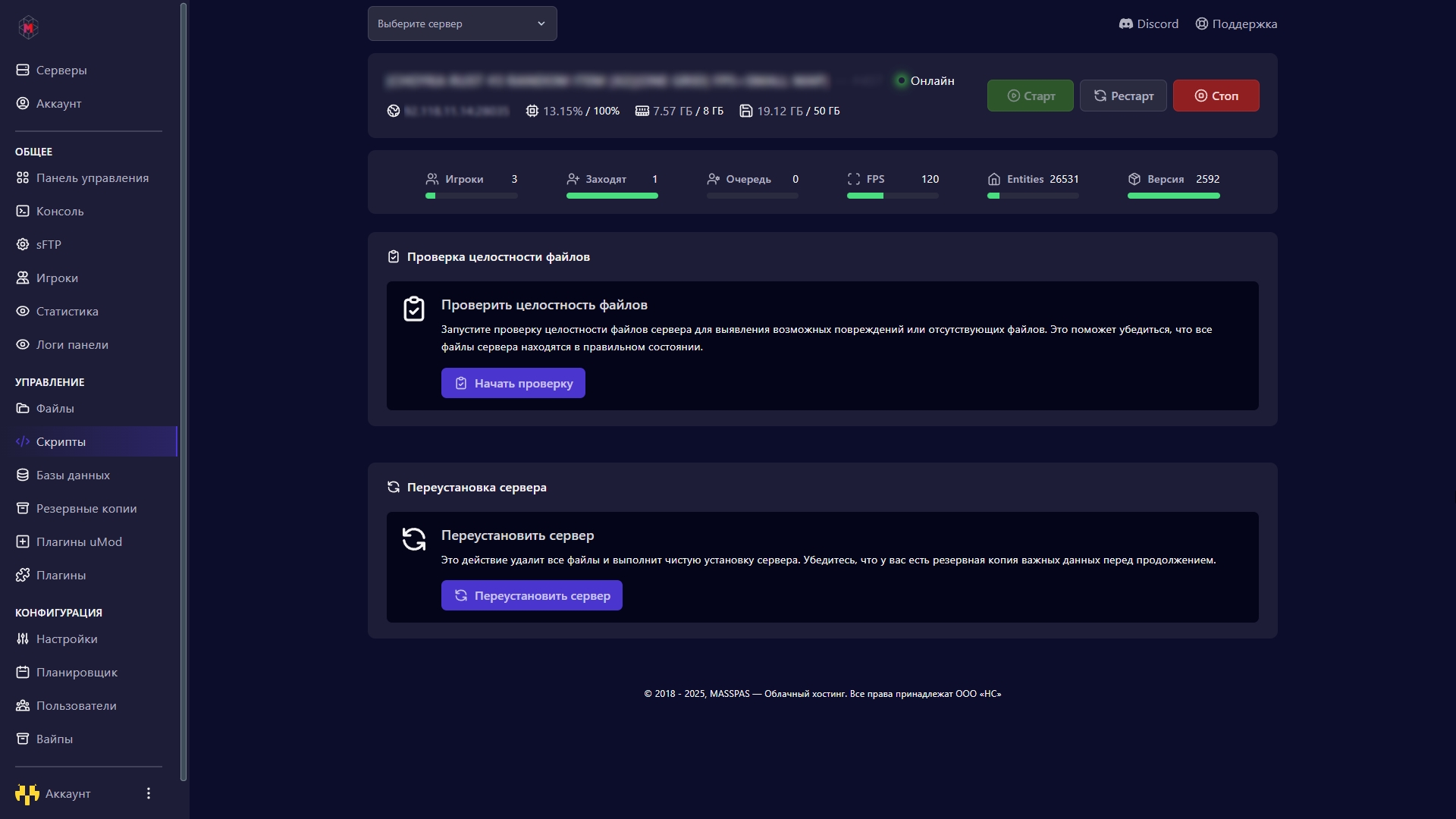Open Резервные копии page
This screenshot has height=819, width=1456.
(x=86, y=508)
